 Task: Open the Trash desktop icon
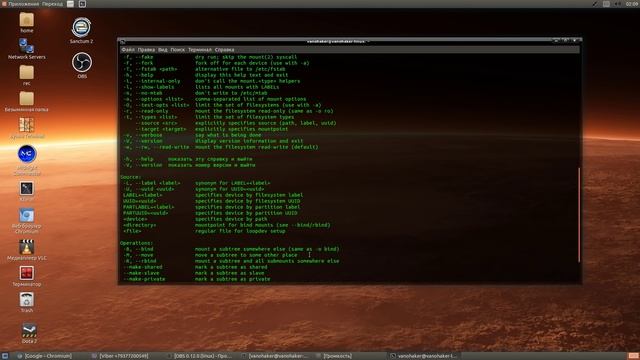[27, 302]
